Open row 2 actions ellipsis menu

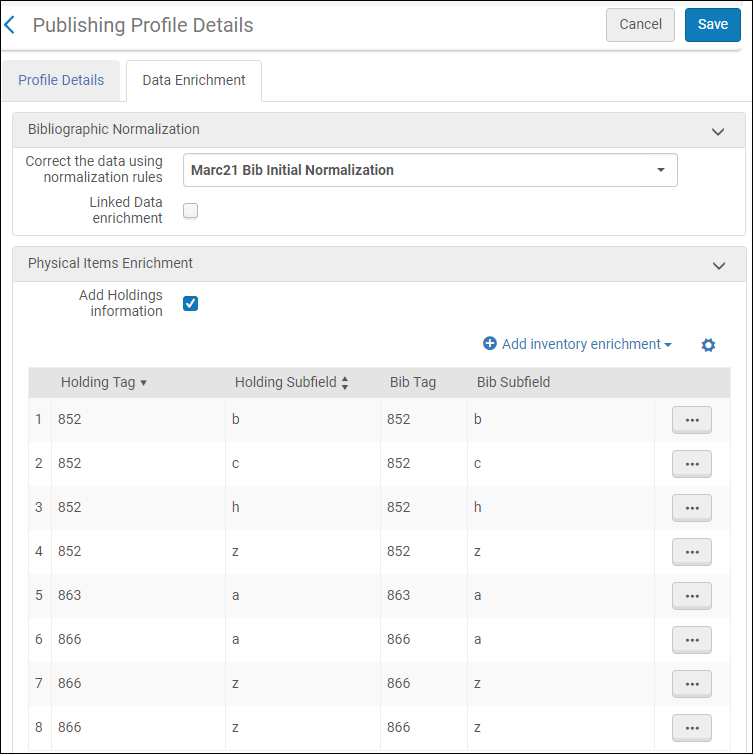(x=691, y=464)
